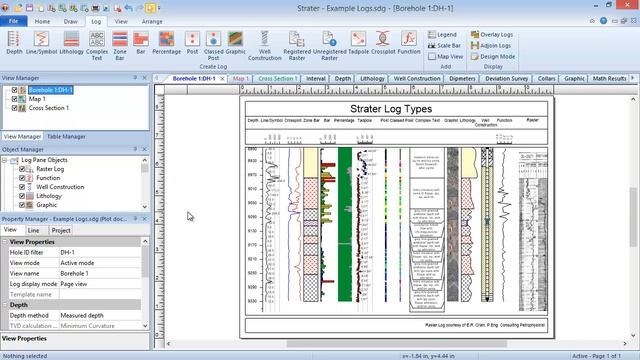Toggle Borehole 1:DH-1 view checkbox
Viewport: 640px width, 360px height.
click(x=15, y=90)
